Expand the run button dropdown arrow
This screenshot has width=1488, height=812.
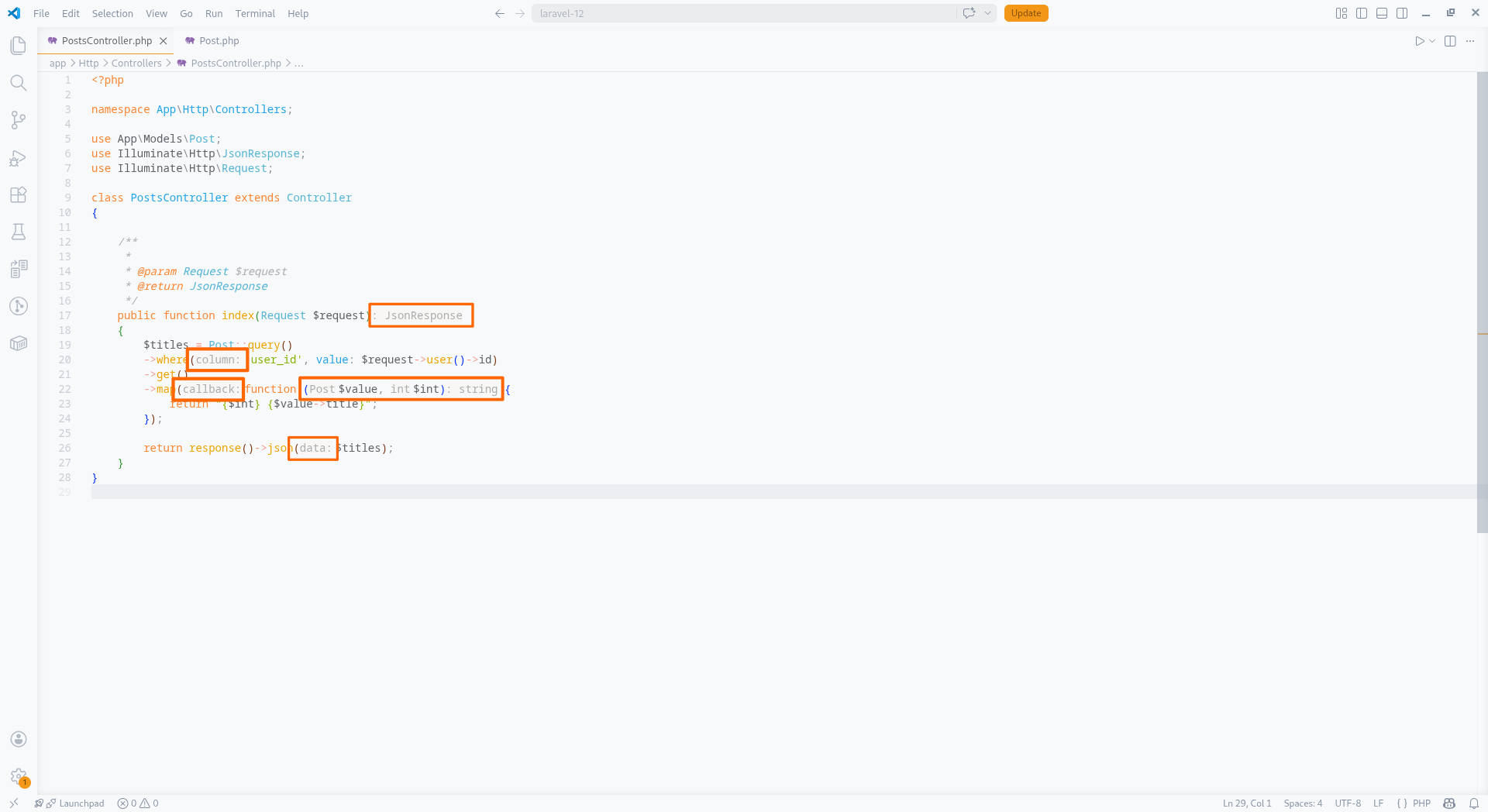[1432, 41]
